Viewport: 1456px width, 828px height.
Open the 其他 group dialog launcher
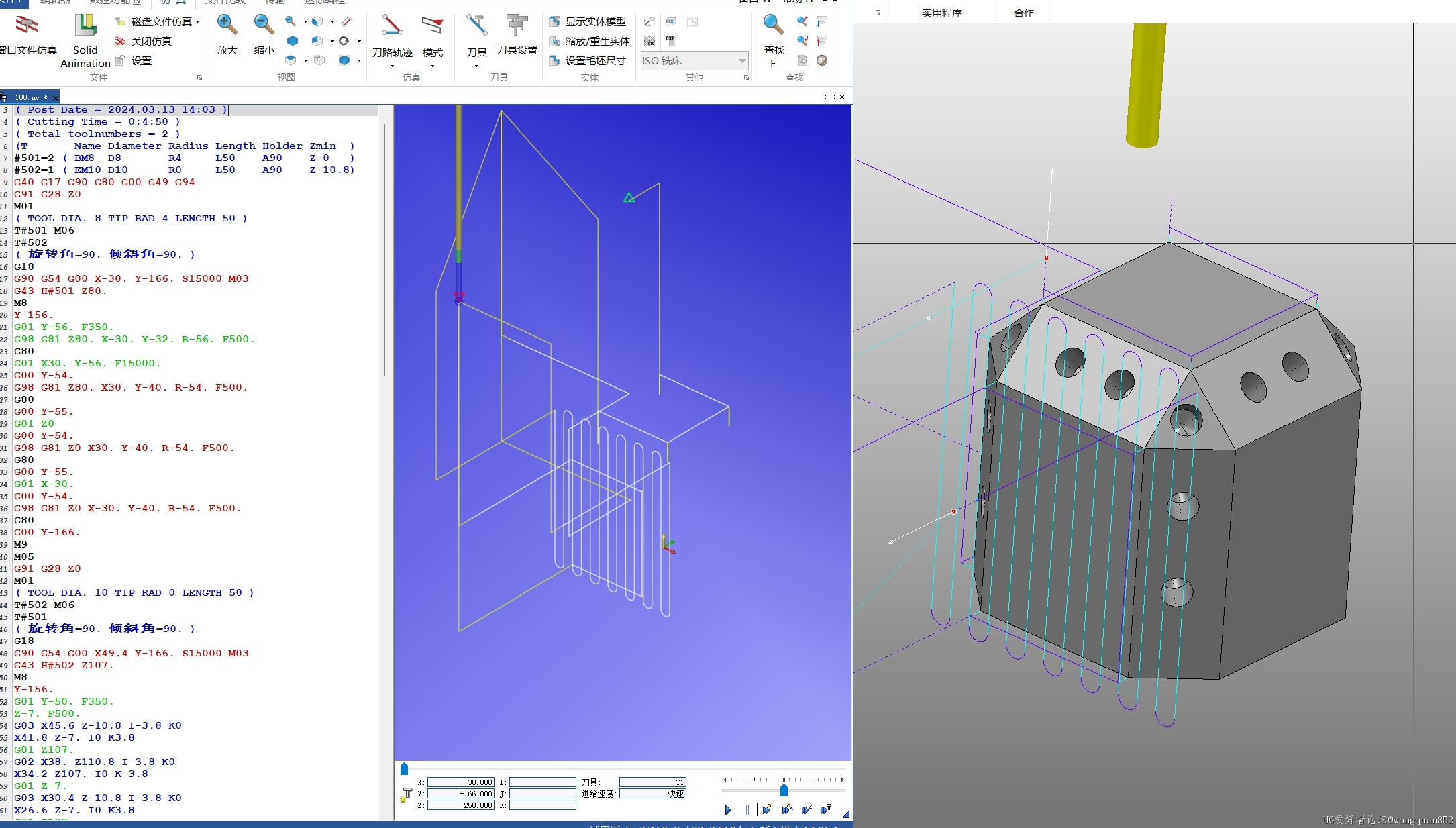[746, 78]
